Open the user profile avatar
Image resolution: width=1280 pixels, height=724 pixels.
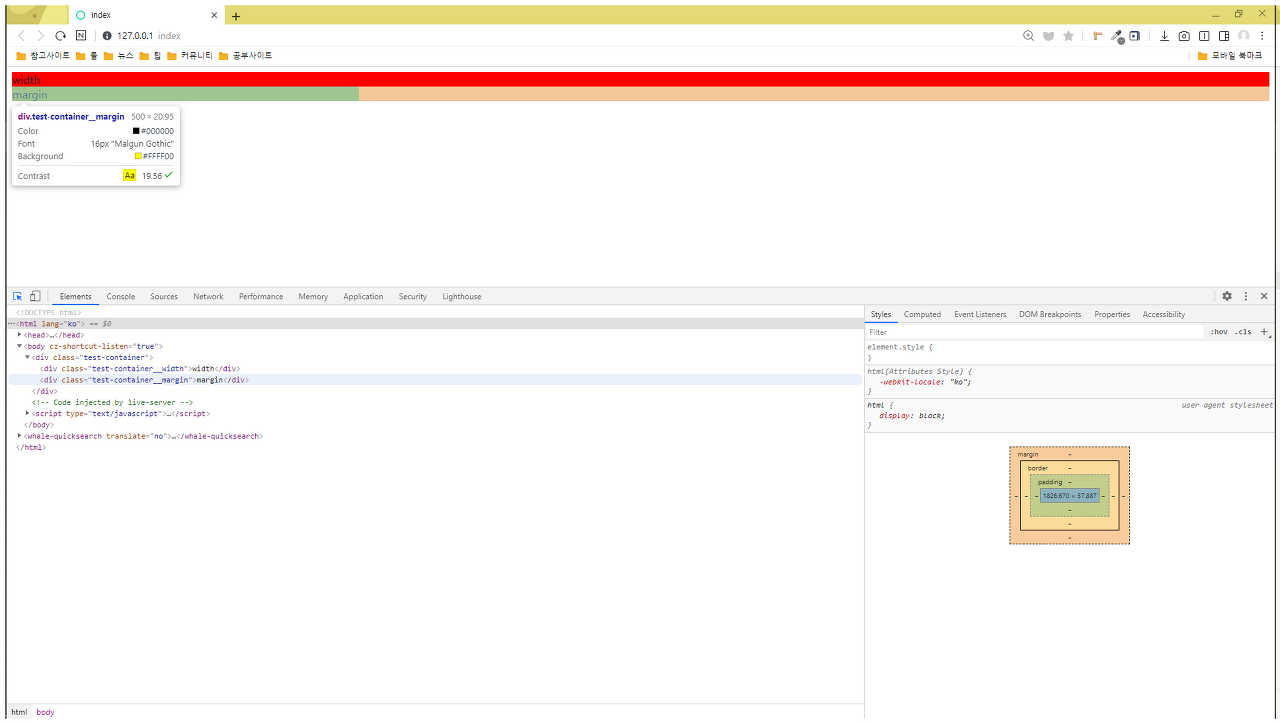1244,36
